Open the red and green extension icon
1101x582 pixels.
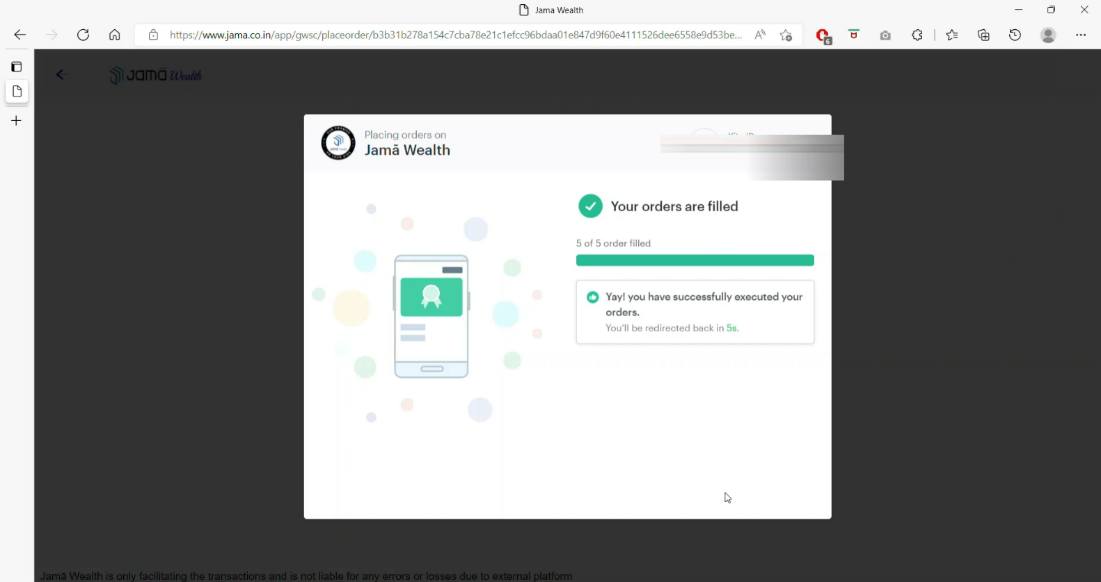tap(854, 34)
